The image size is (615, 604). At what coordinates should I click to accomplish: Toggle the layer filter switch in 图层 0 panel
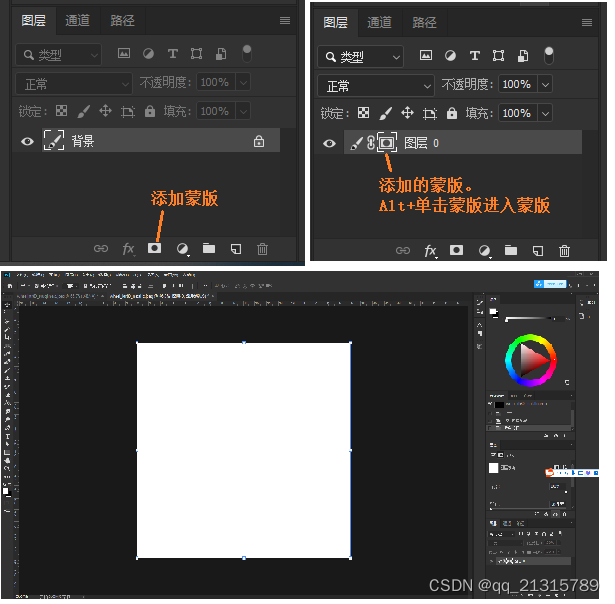(550, 55)
